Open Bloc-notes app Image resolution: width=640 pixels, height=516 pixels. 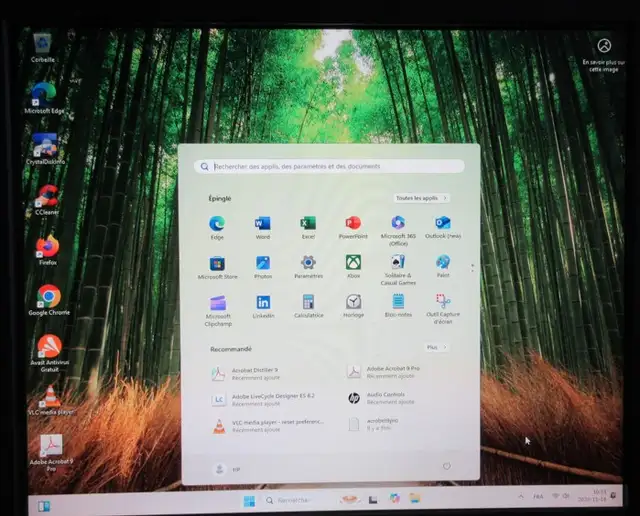398,305
